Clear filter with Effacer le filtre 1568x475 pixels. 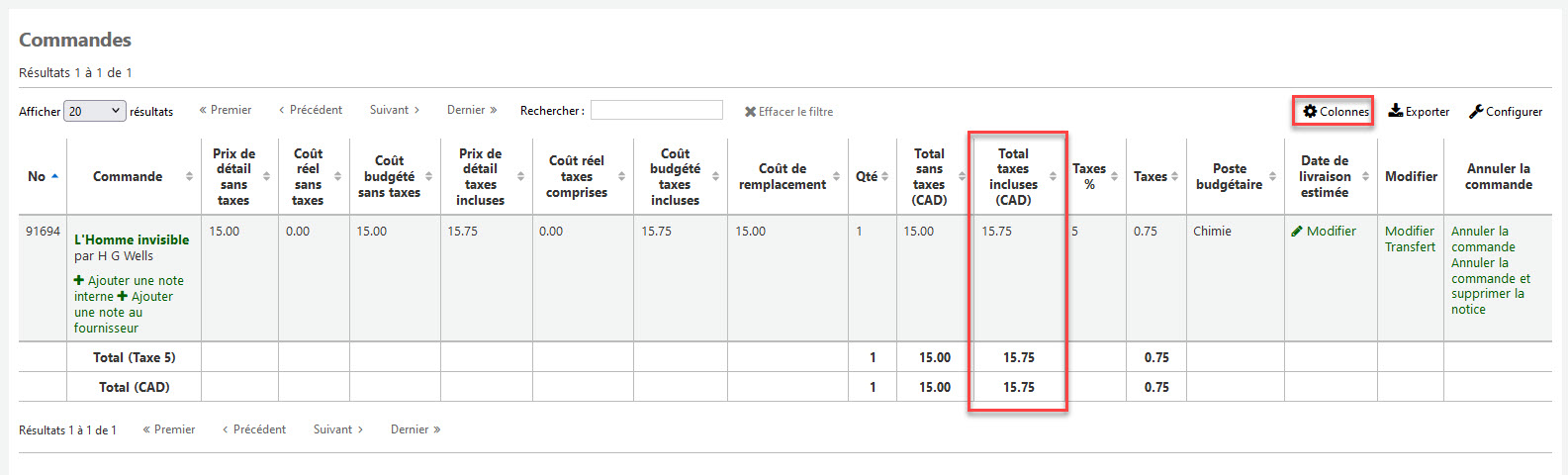[788, 112]
